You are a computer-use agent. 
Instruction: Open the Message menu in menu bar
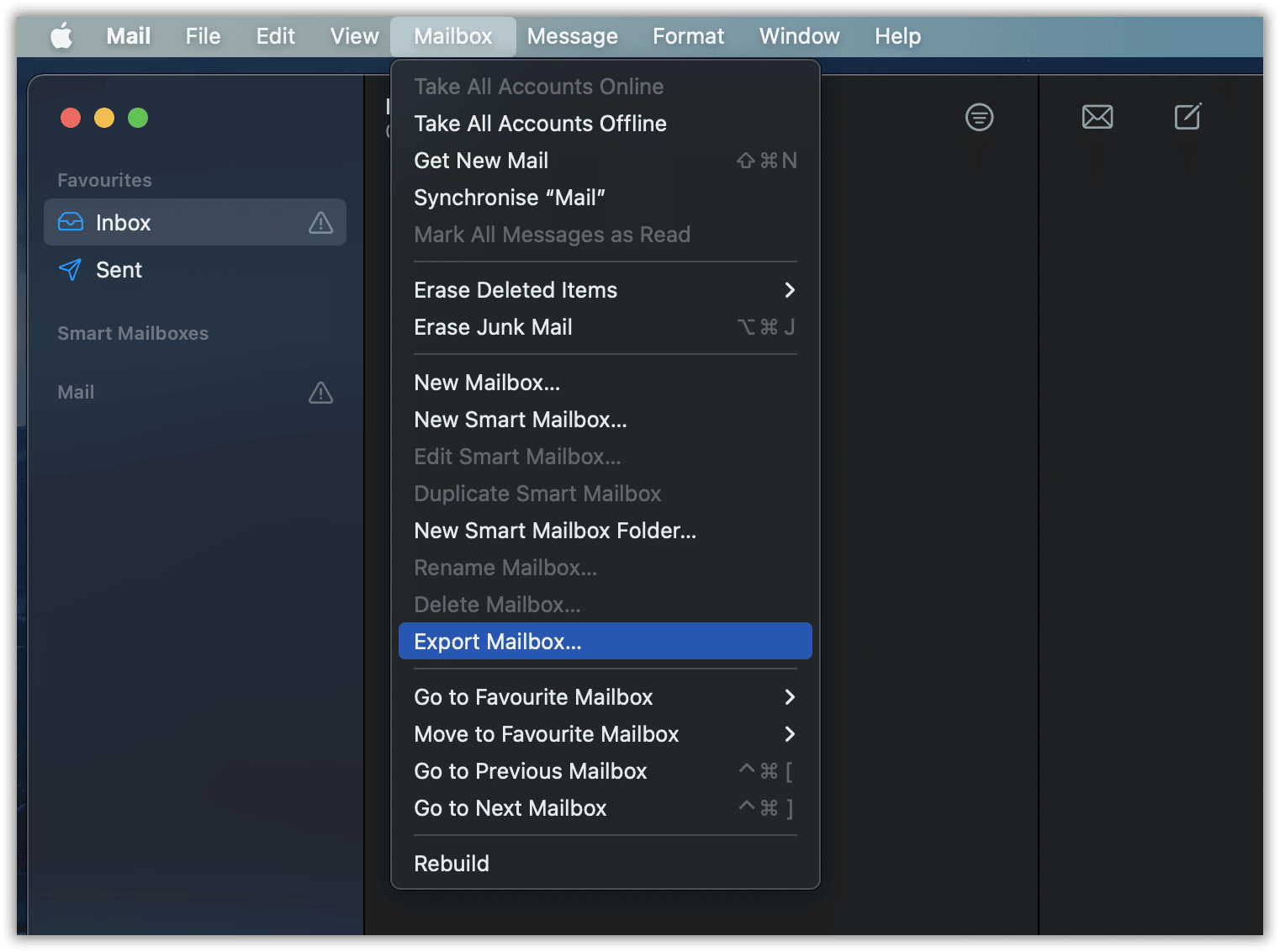point(572,36)
